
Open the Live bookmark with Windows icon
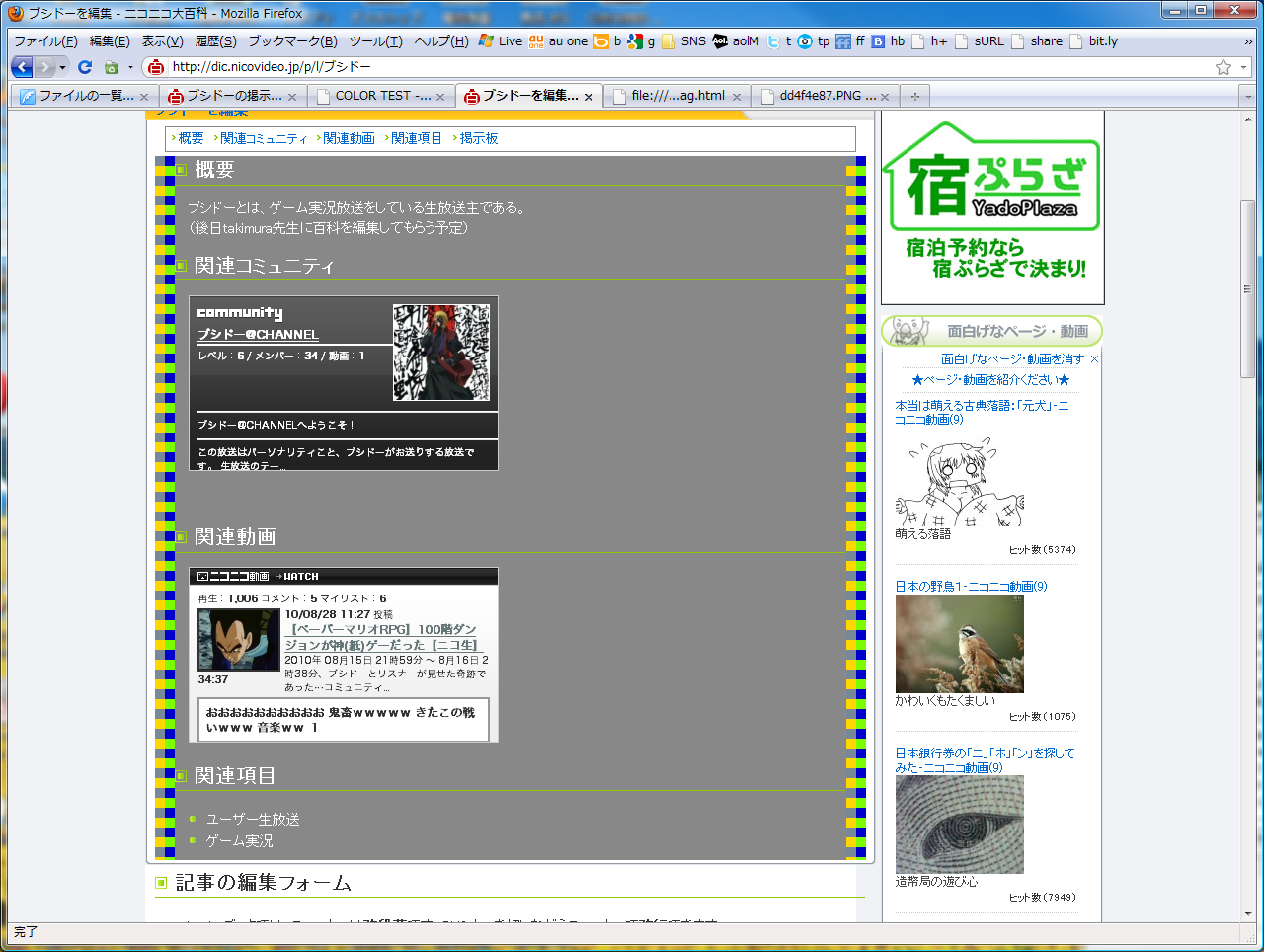point(501,41)
